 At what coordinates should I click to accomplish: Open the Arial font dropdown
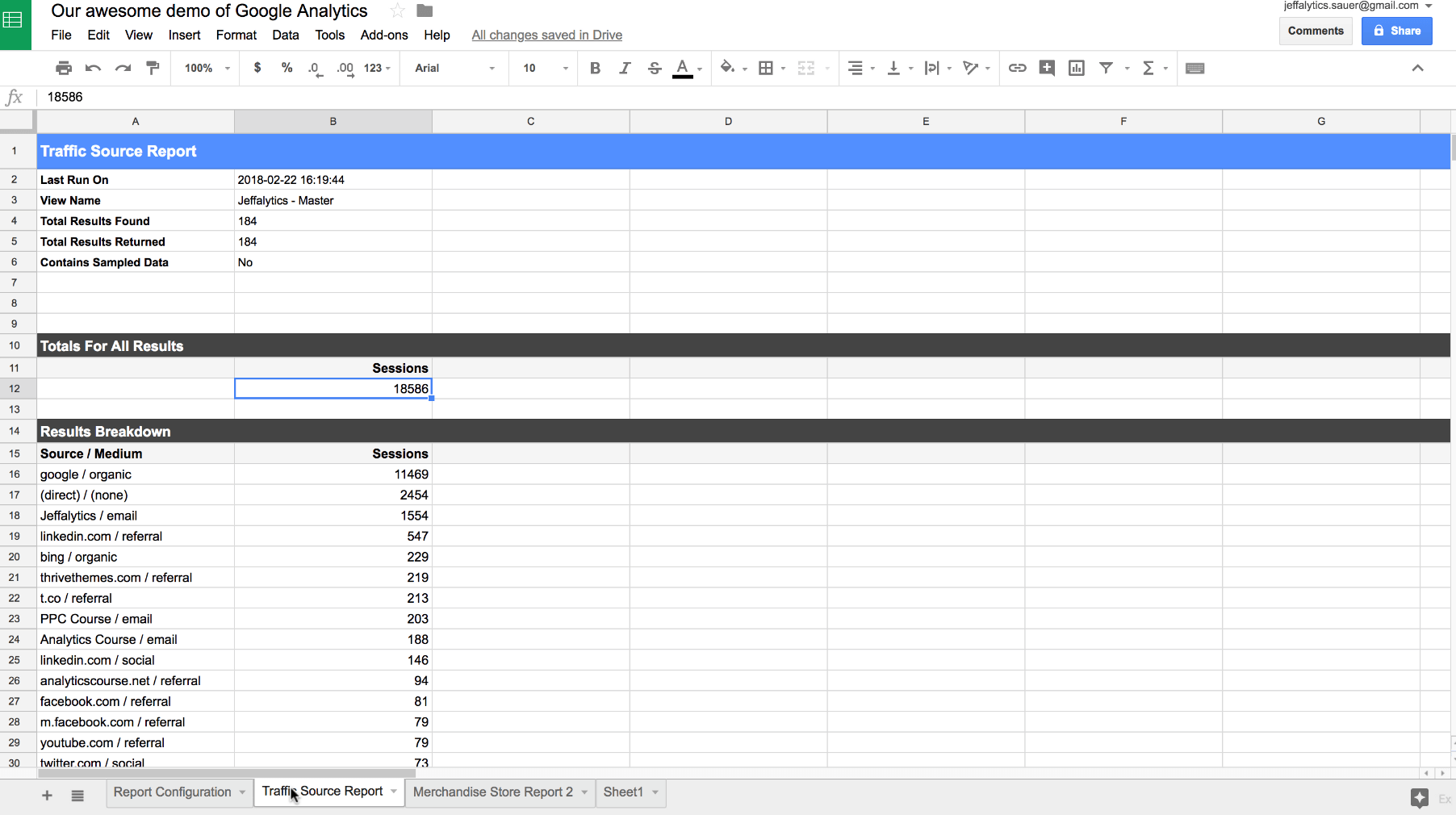454,68
